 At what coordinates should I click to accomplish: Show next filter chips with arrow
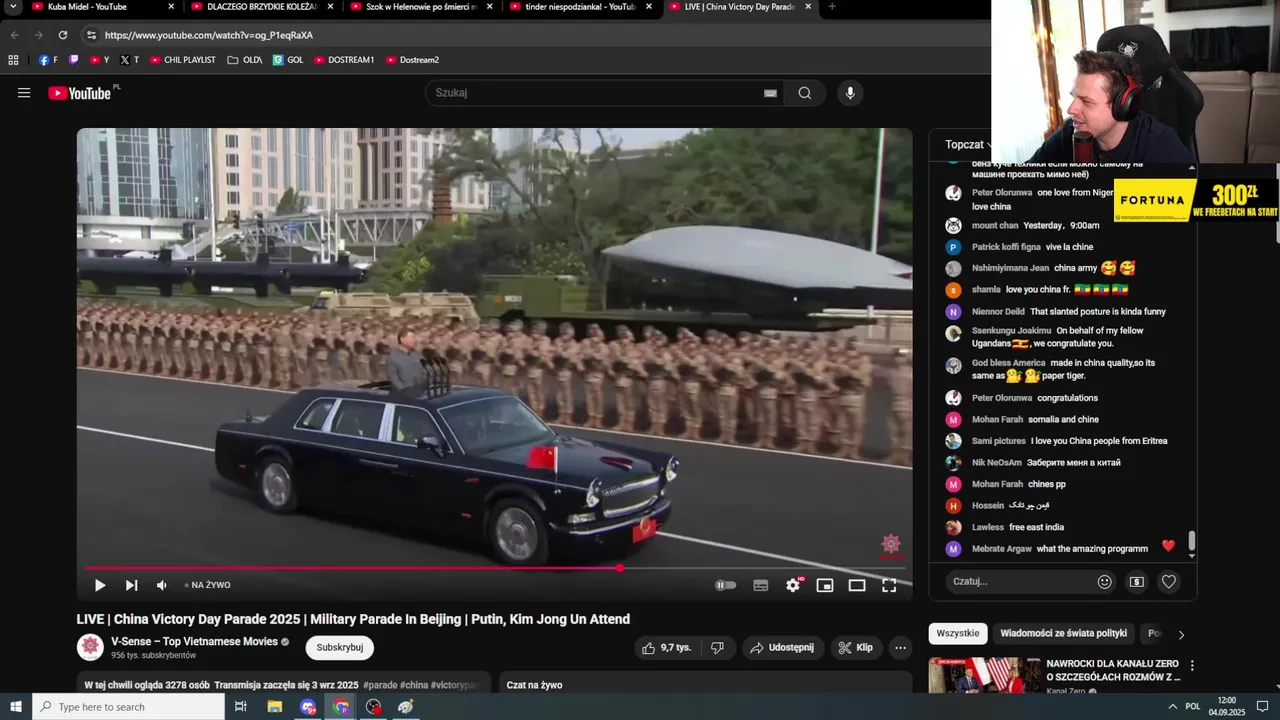[1181, 634]
